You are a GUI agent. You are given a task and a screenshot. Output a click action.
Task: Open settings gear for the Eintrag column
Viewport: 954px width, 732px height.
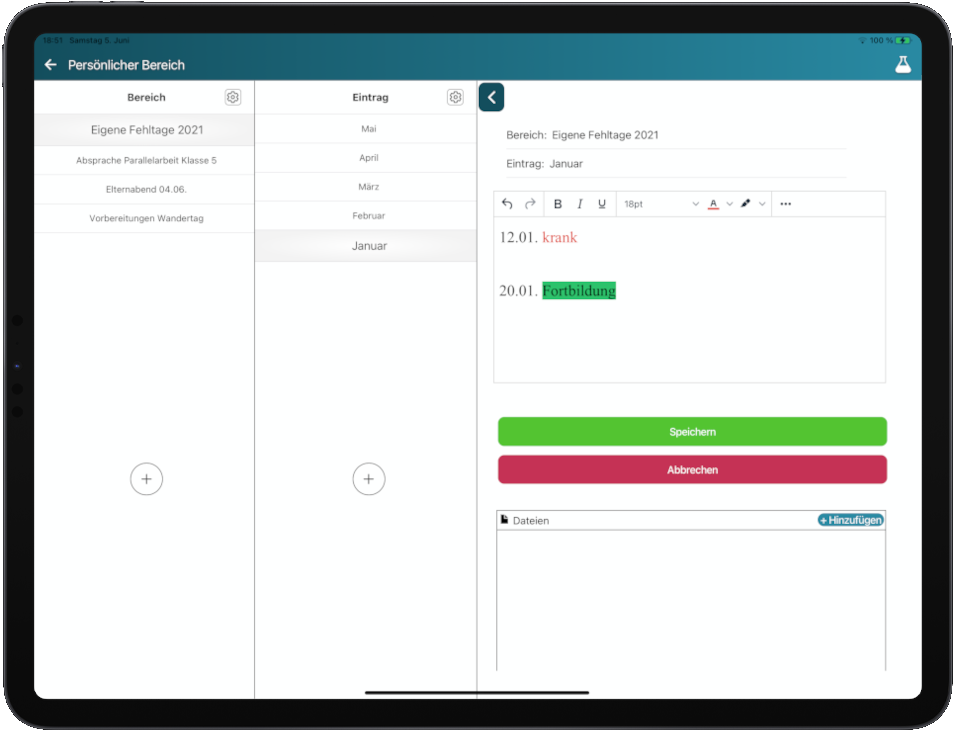click(x=455, y=97)
